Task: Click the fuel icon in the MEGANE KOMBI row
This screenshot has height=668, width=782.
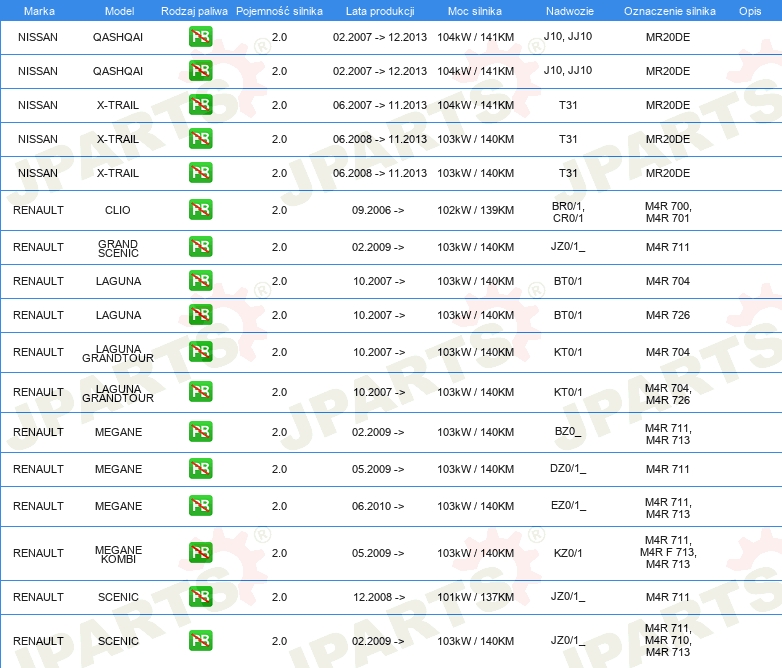Action: [200, 552]
